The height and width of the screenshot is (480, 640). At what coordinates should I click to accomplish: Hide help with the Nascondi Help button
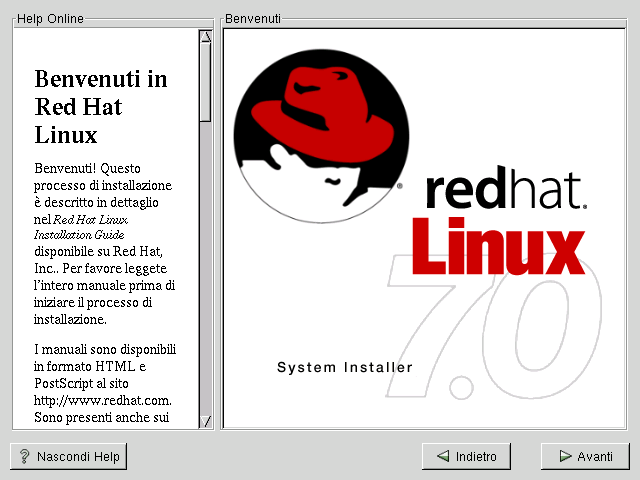click(69, 457)
